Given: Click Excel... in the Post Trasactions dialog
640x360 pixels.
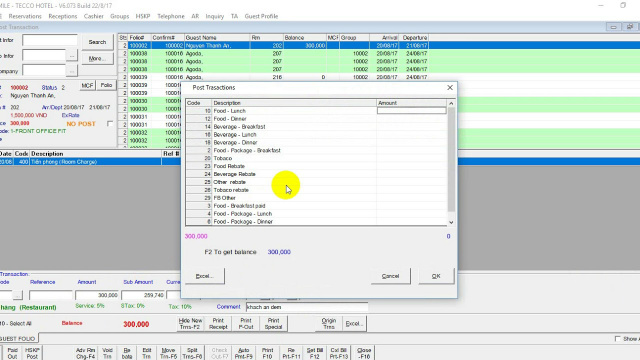Looking at the screenshot, I should [x=204, y=276].
